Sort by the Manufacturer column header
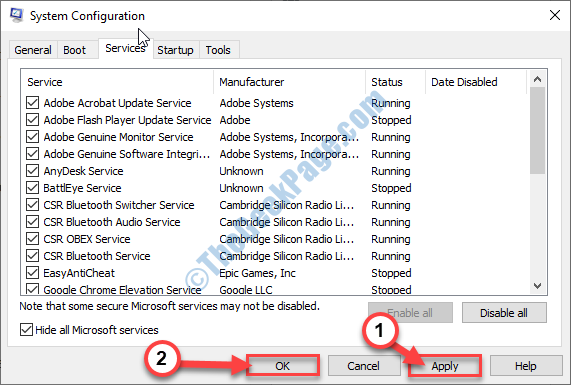The height and width of the screenshot is (385, 571). (x=290, y=82)
